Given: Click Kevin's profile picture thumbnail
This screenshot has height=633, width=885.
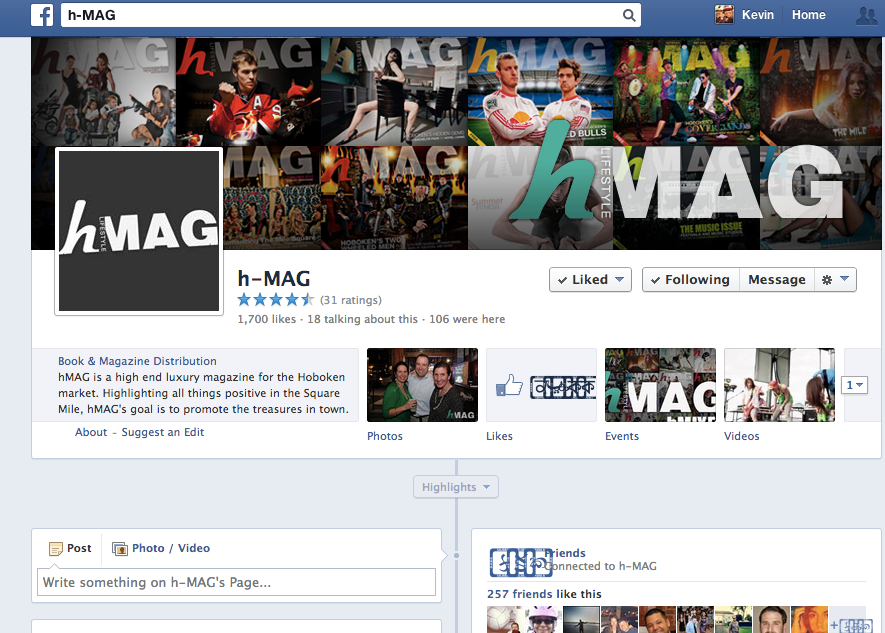Looking at the screenshot, I should tap(724, 15).
